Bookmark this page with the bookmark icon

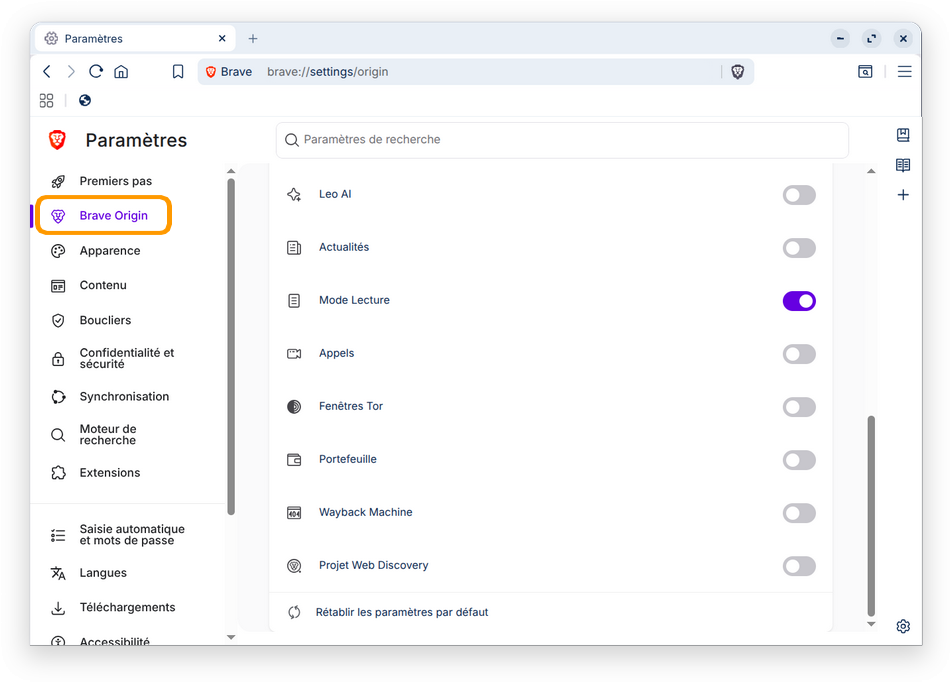point(178,72)
